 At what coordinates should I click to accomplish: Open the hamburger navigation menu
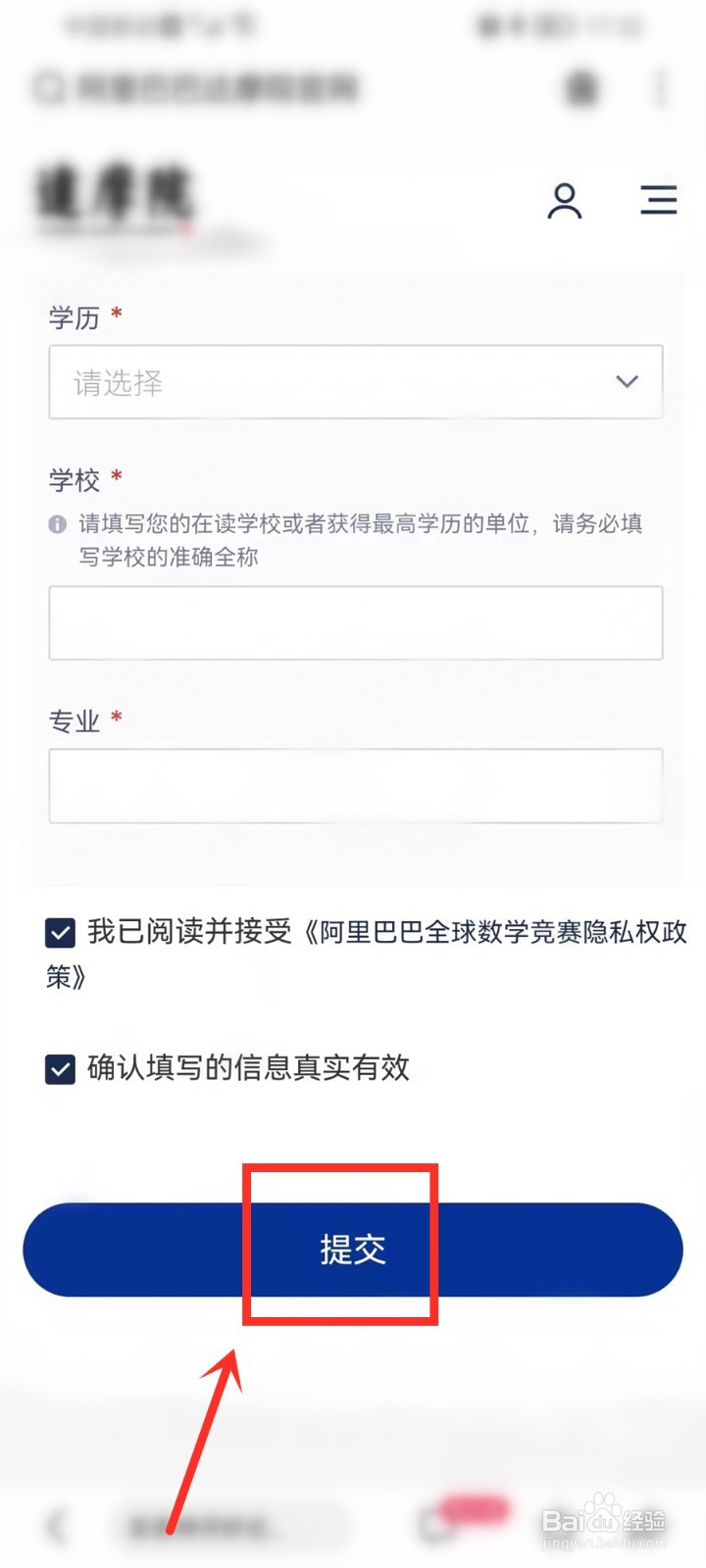pos(659,200)
